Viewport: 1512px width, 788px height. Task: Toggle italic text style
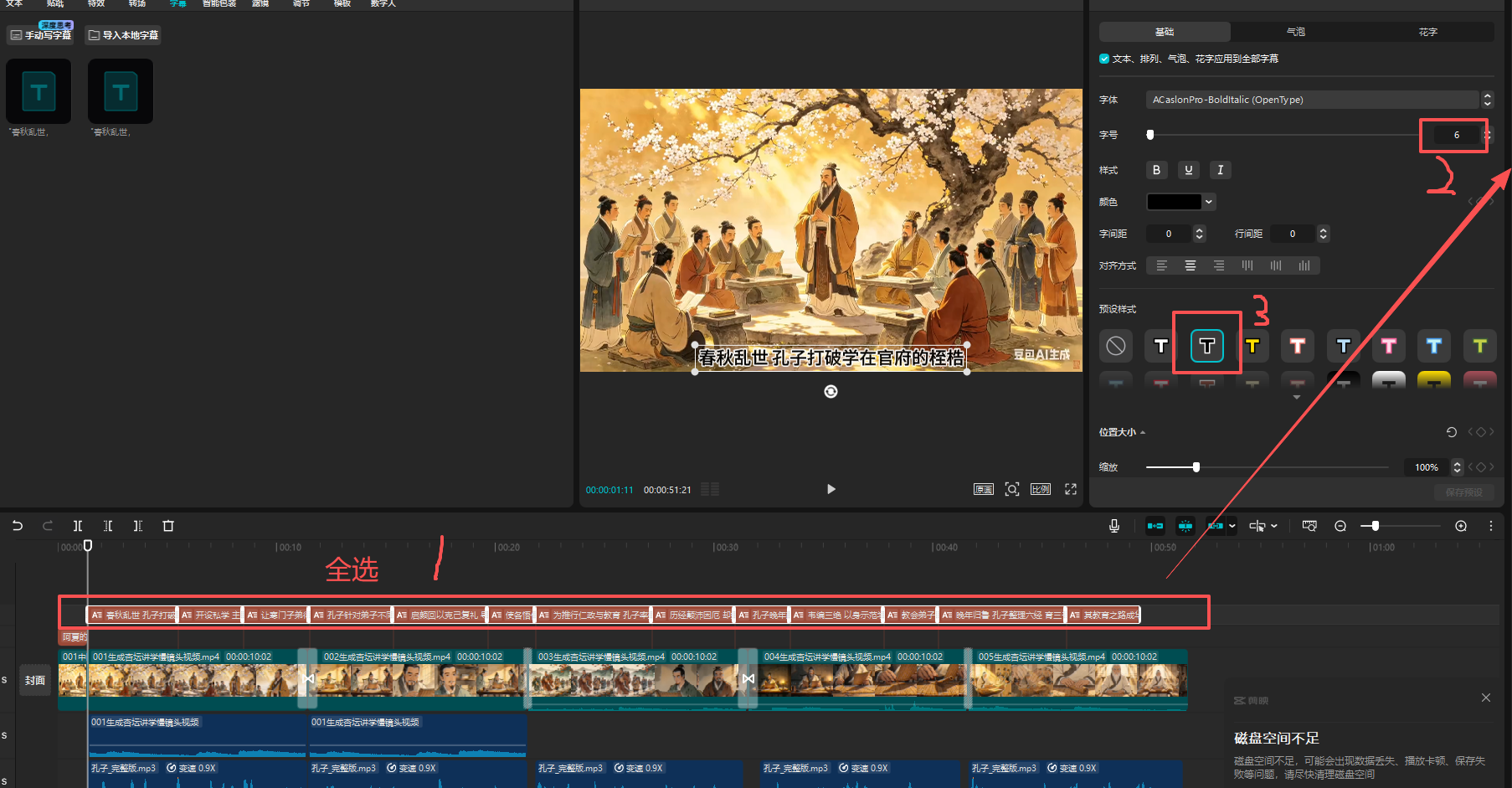point(1221,170)
